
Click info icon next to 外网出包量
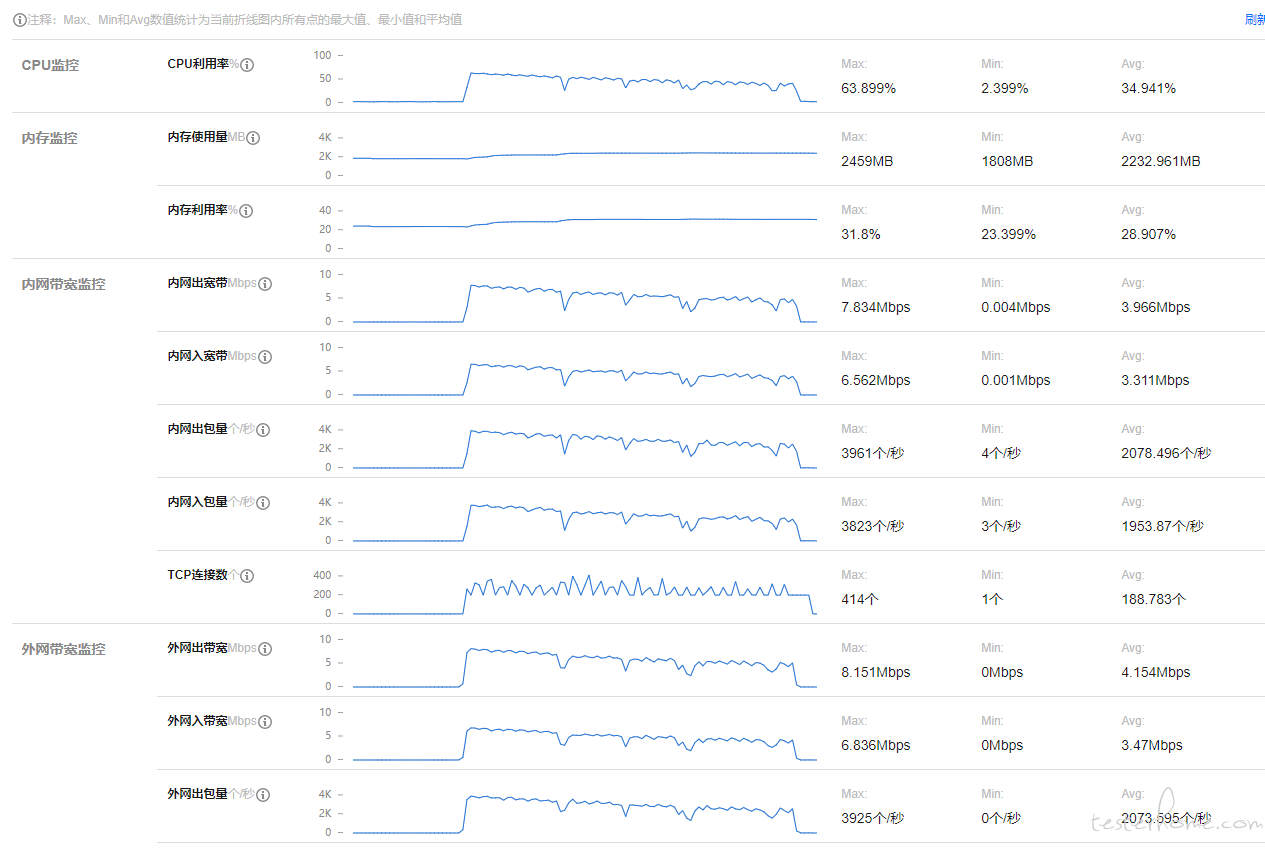pyautogui.click(x=263, y=795)
